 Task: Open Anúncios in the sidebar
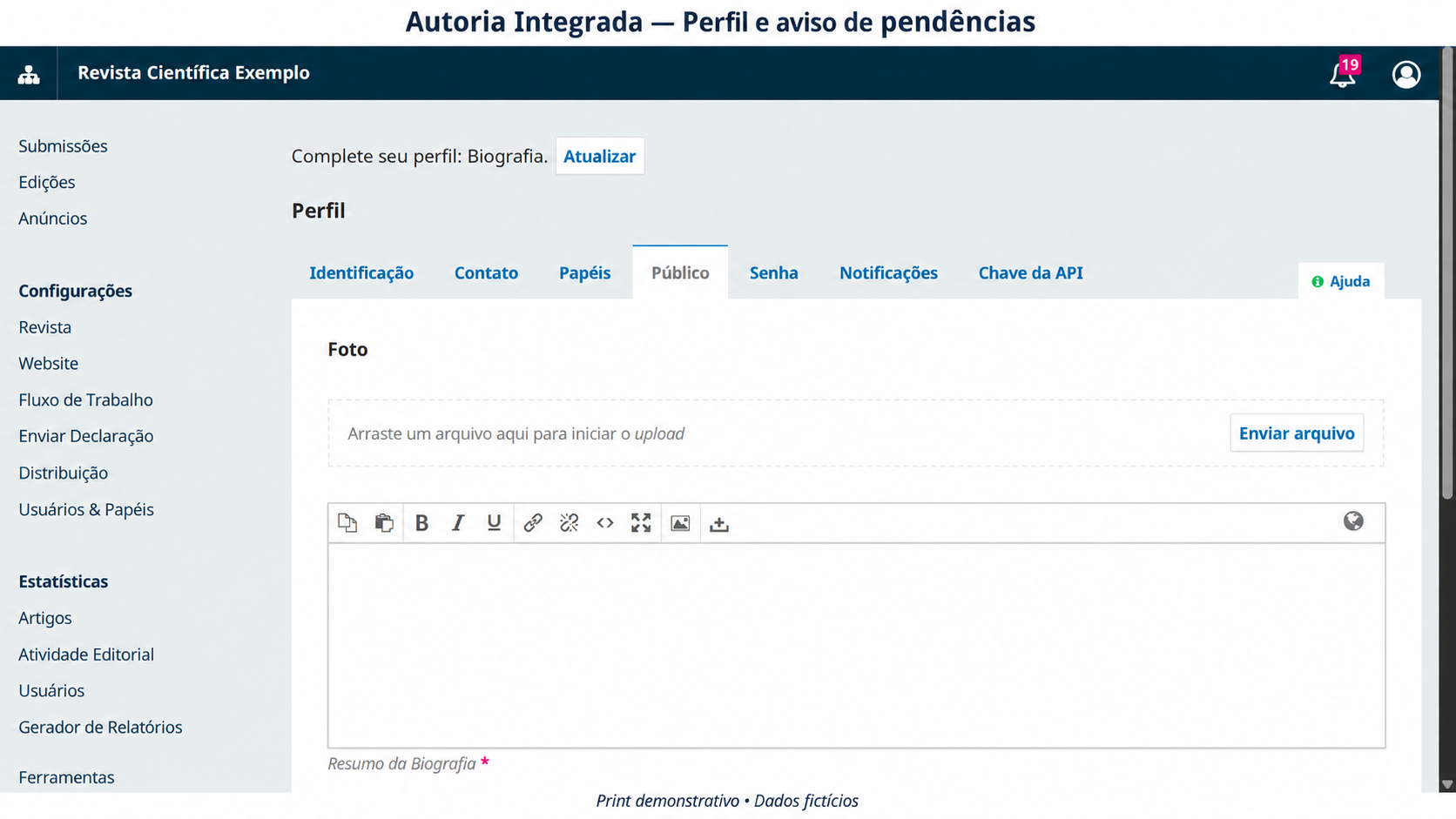(x=53, y=218)
